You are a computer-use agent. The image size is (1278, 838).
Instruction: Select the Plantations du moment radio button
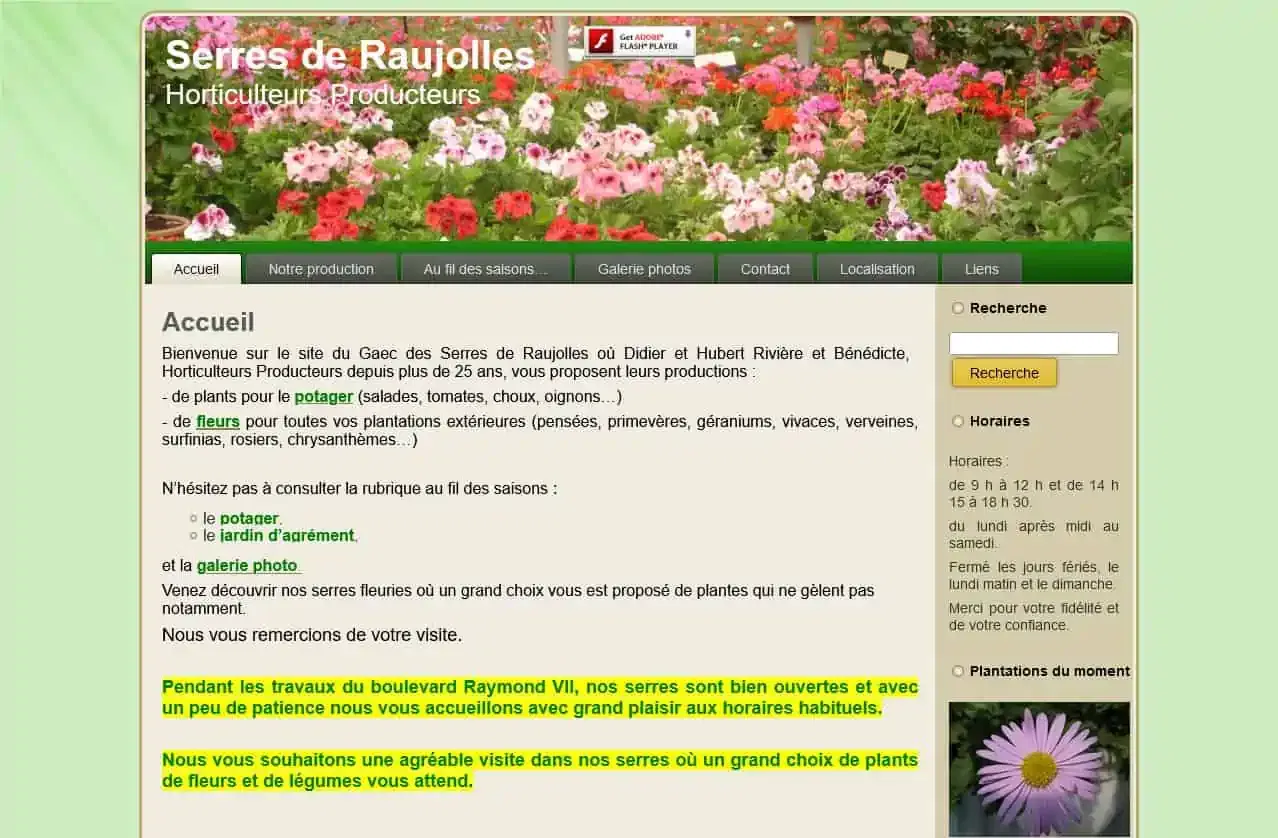click(x=958, y=671)
